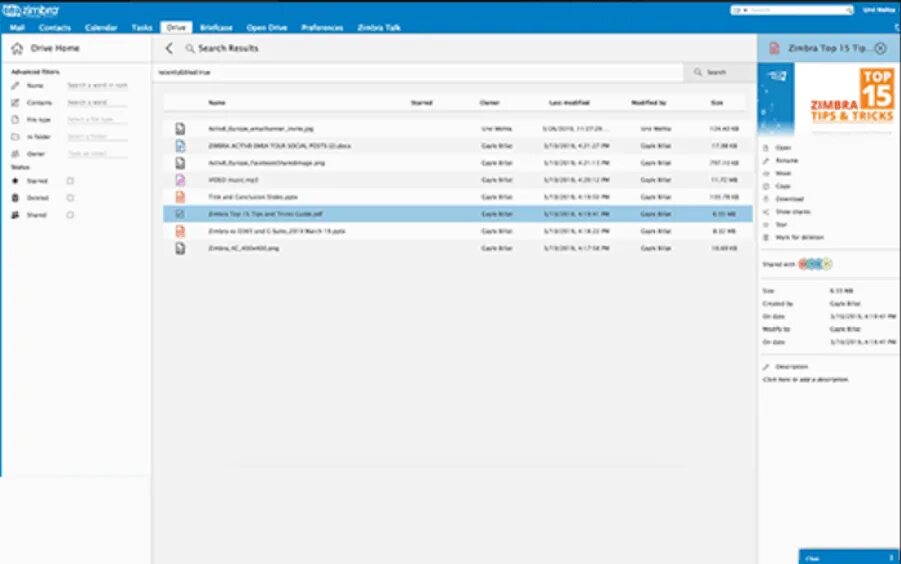This screenshot has width=901, height=564.
Task: Choose Copy action in details panel
Action: pyautogui.click(x=783, y=186)
